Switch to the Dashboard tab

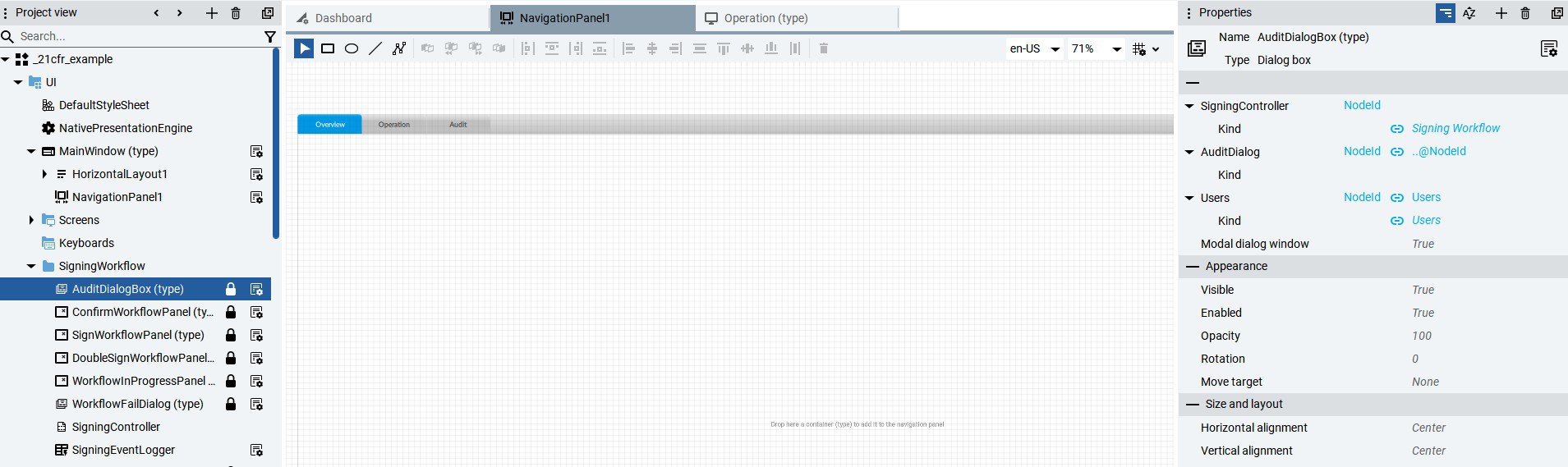(388, 18)
